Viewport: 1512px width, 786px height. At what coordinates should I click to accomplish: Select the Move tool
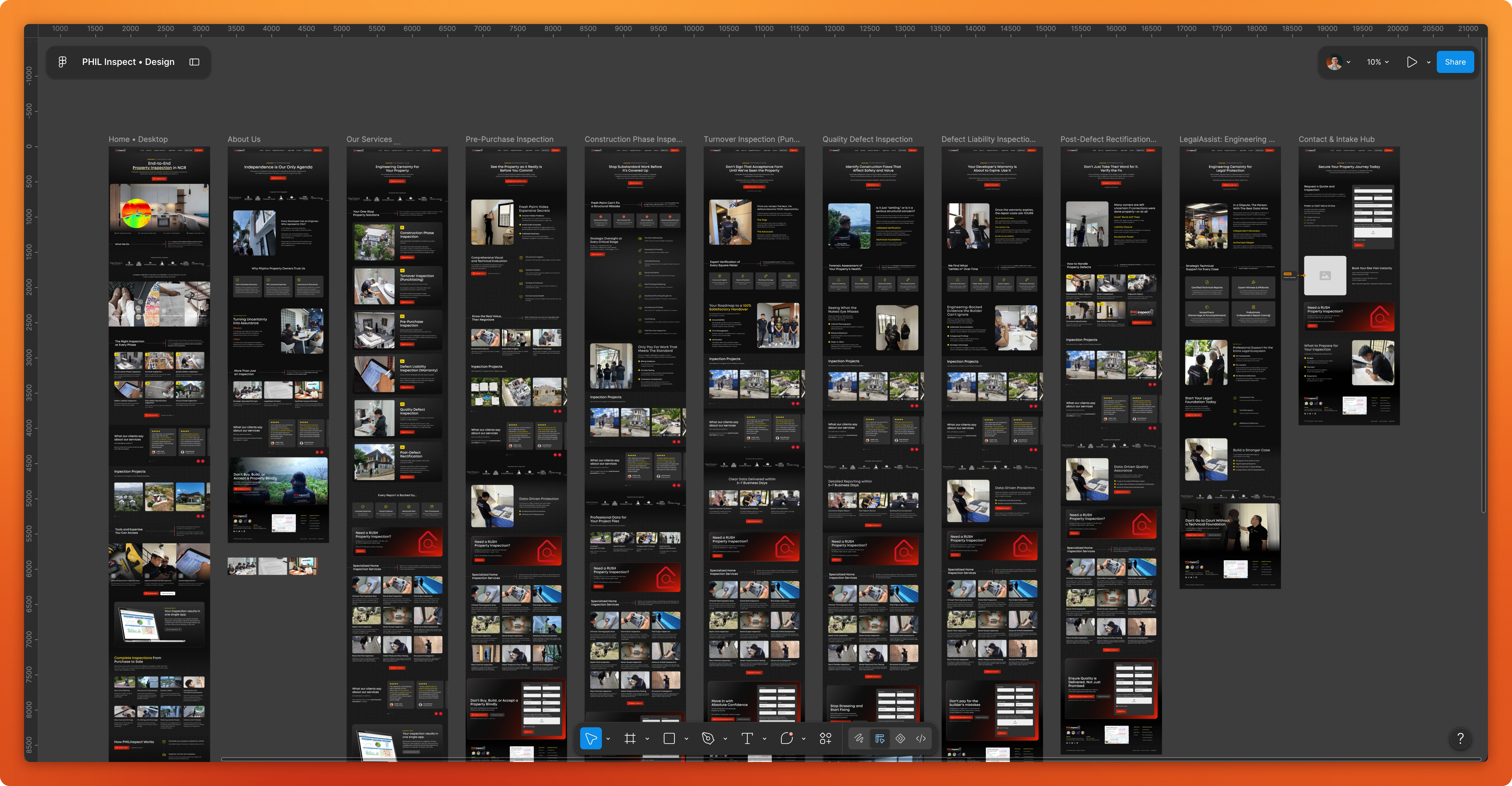[590, 739]
